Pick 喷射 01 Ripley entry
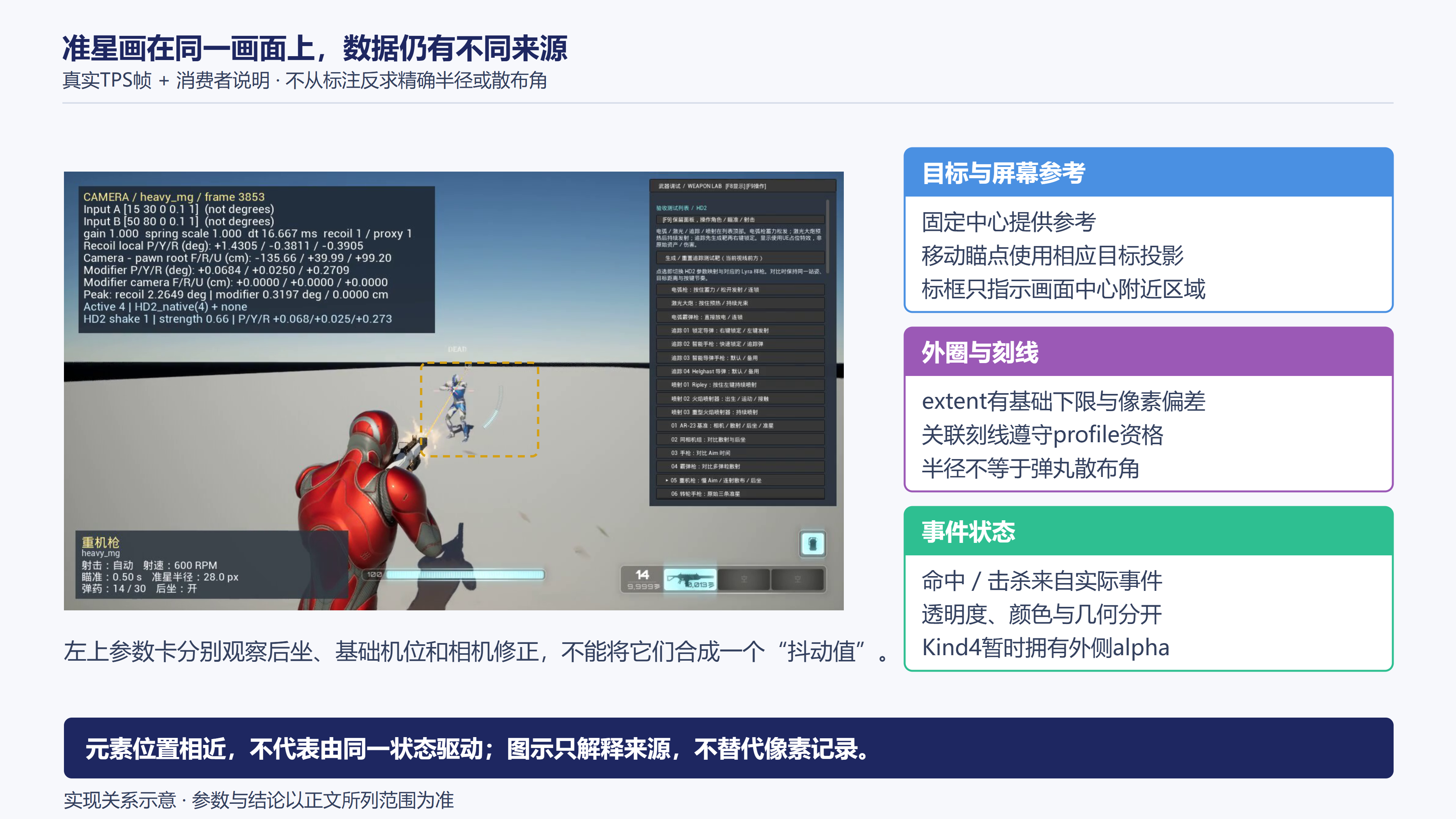Screen dimensions: 1456x819 coord(740,385)
